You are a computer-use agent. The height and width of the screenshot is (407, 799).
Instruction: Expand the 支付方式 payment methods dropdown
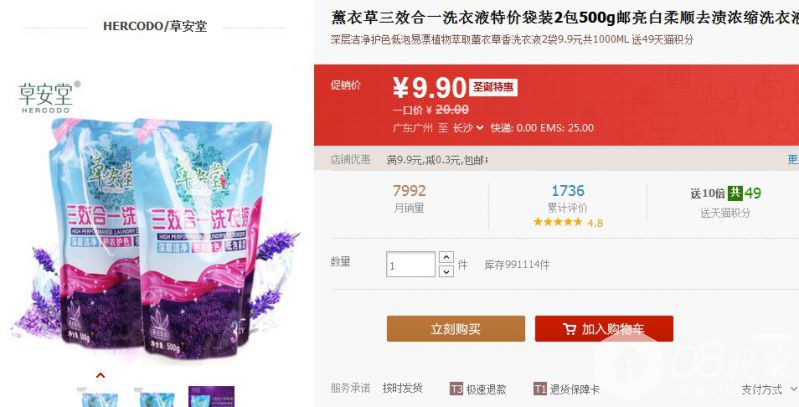(769, 390)
